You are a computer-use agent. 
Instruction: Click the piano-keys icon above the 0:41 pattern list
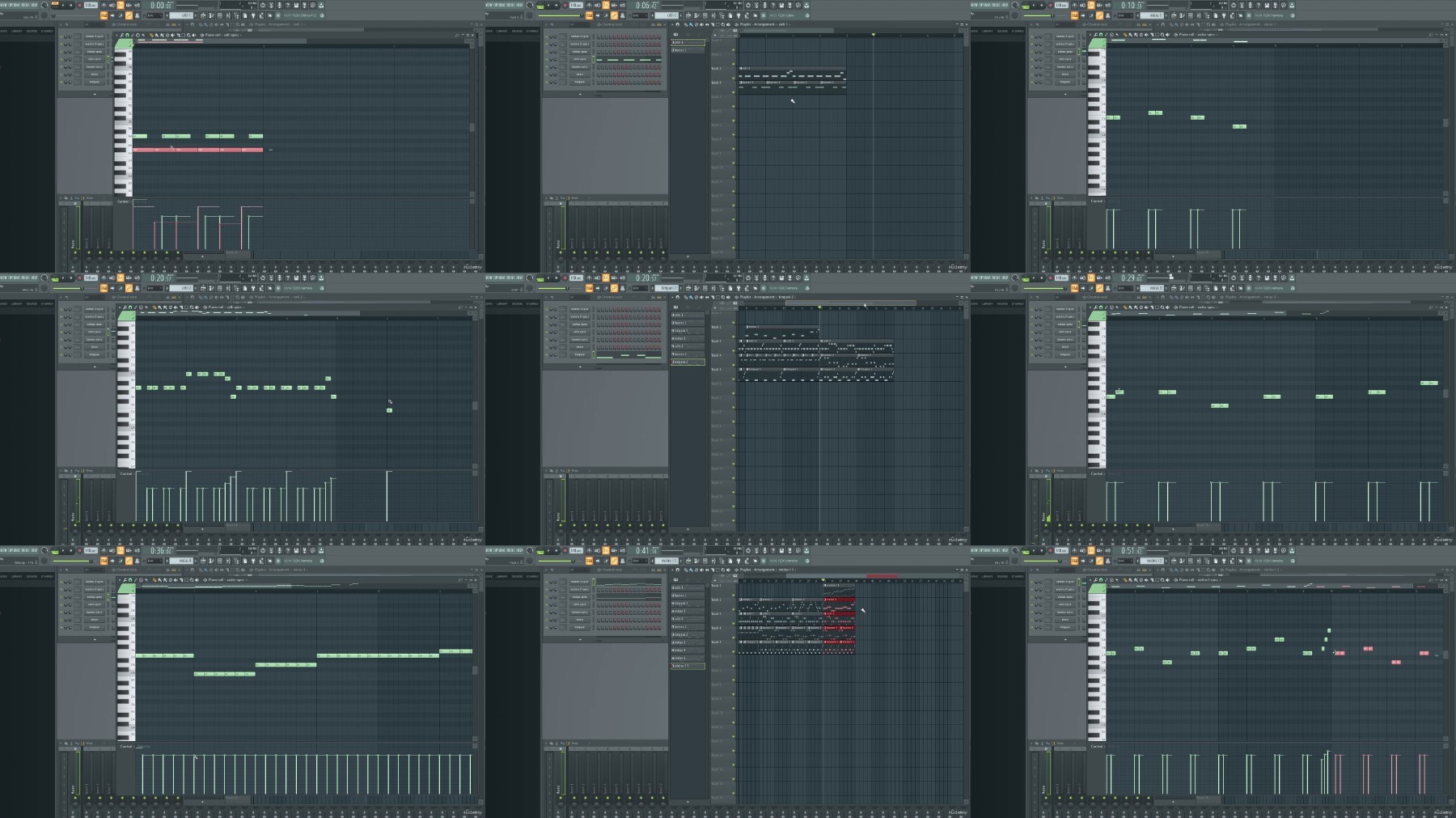(676, 579)
